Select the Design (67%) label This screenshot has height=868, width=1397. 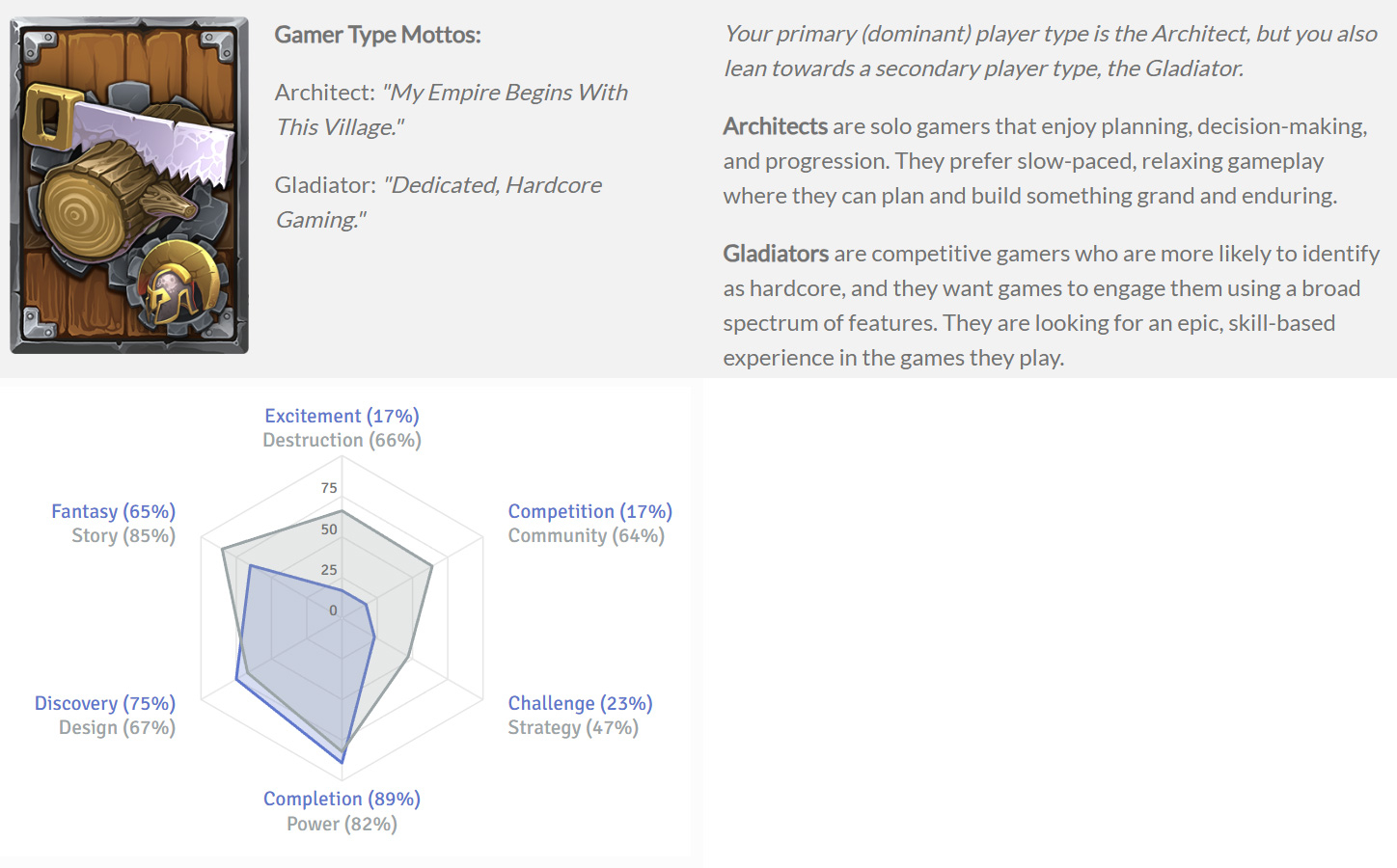tap(117, 727)
